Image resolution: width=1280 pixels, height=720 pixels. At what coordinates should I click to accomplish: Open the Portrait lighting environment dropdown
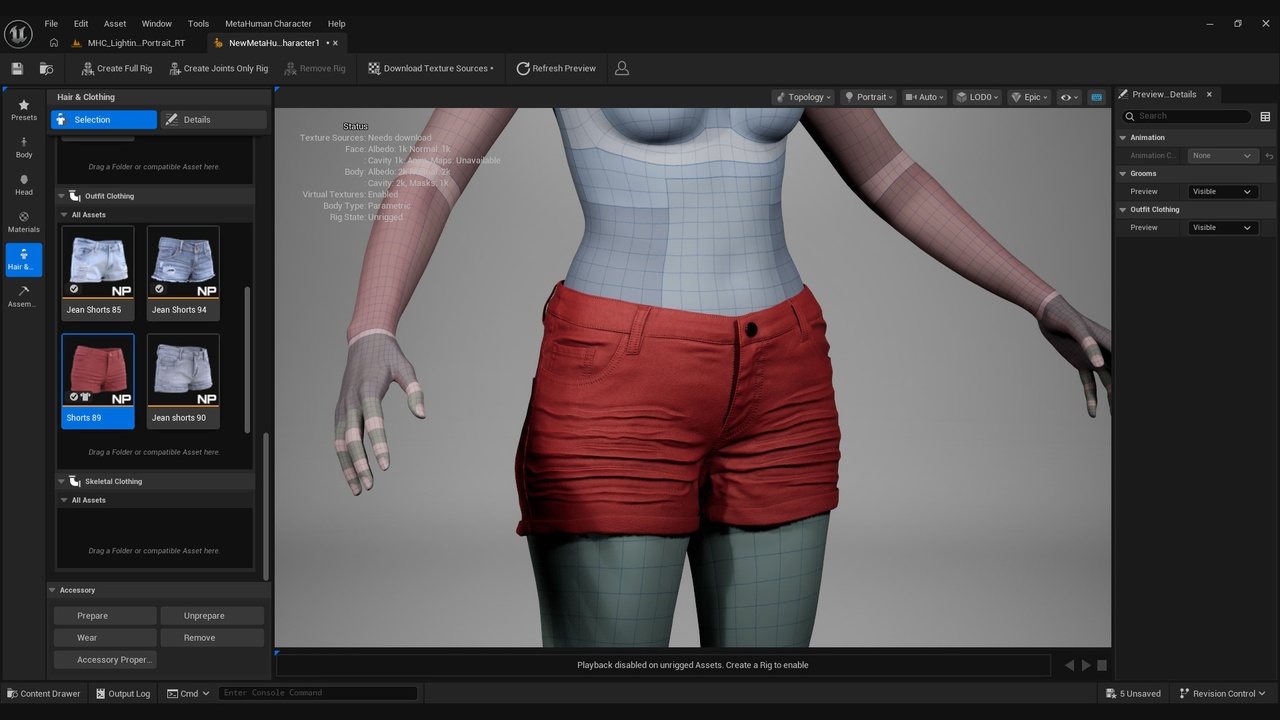(868, 97)
